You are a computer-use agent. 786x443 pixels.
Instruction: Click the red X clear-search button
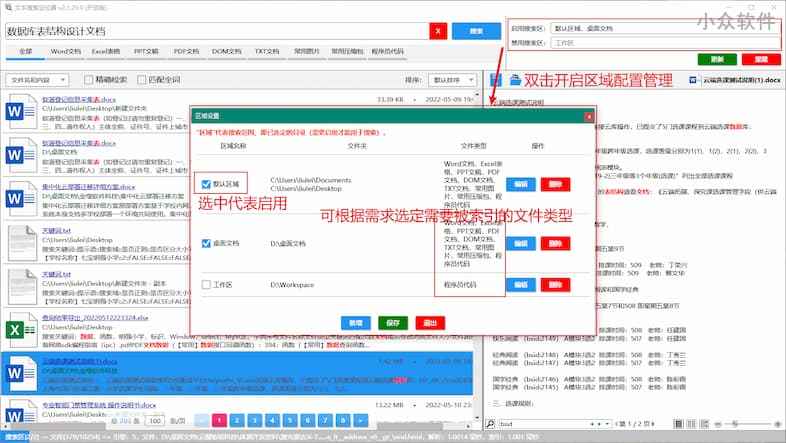pyautogui.click(x=437, y=31)
